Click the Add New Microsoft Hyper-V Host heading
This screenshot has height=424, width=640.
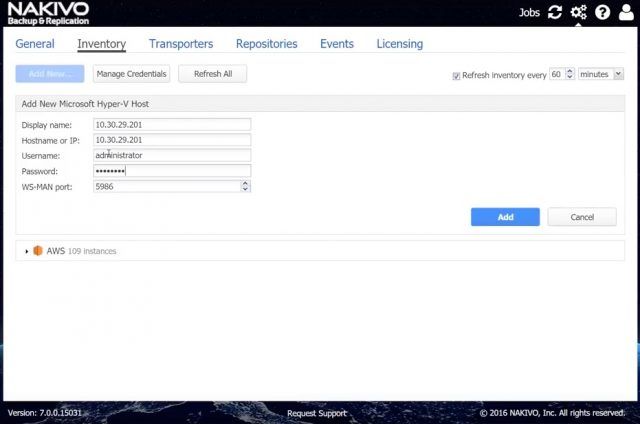tap(85, 104)
